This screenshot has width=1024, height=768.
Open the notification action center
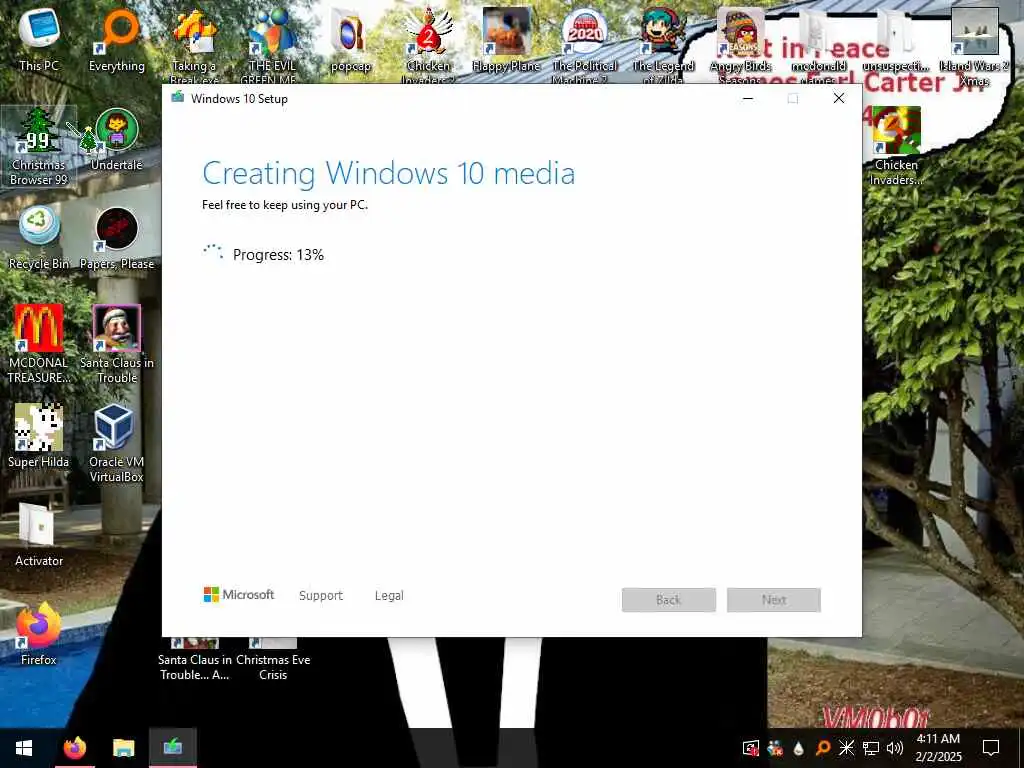tap(991, 748)
